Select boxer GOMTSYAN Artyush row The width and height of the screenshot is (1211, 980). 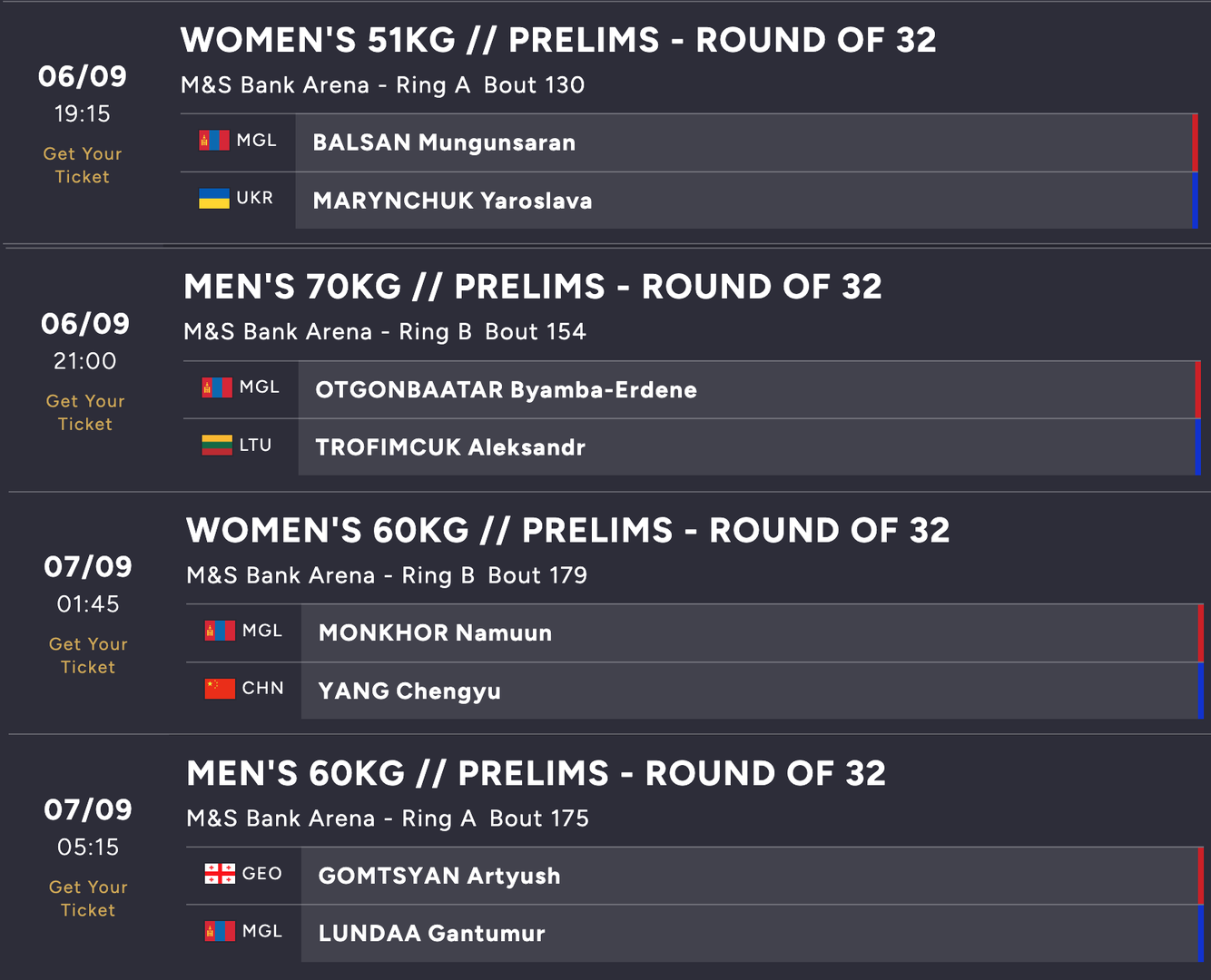(x=748, y=876)
